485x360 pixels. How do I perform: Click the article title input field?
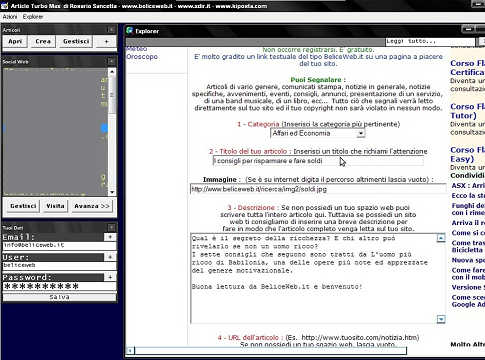click(x=318, y=161)
